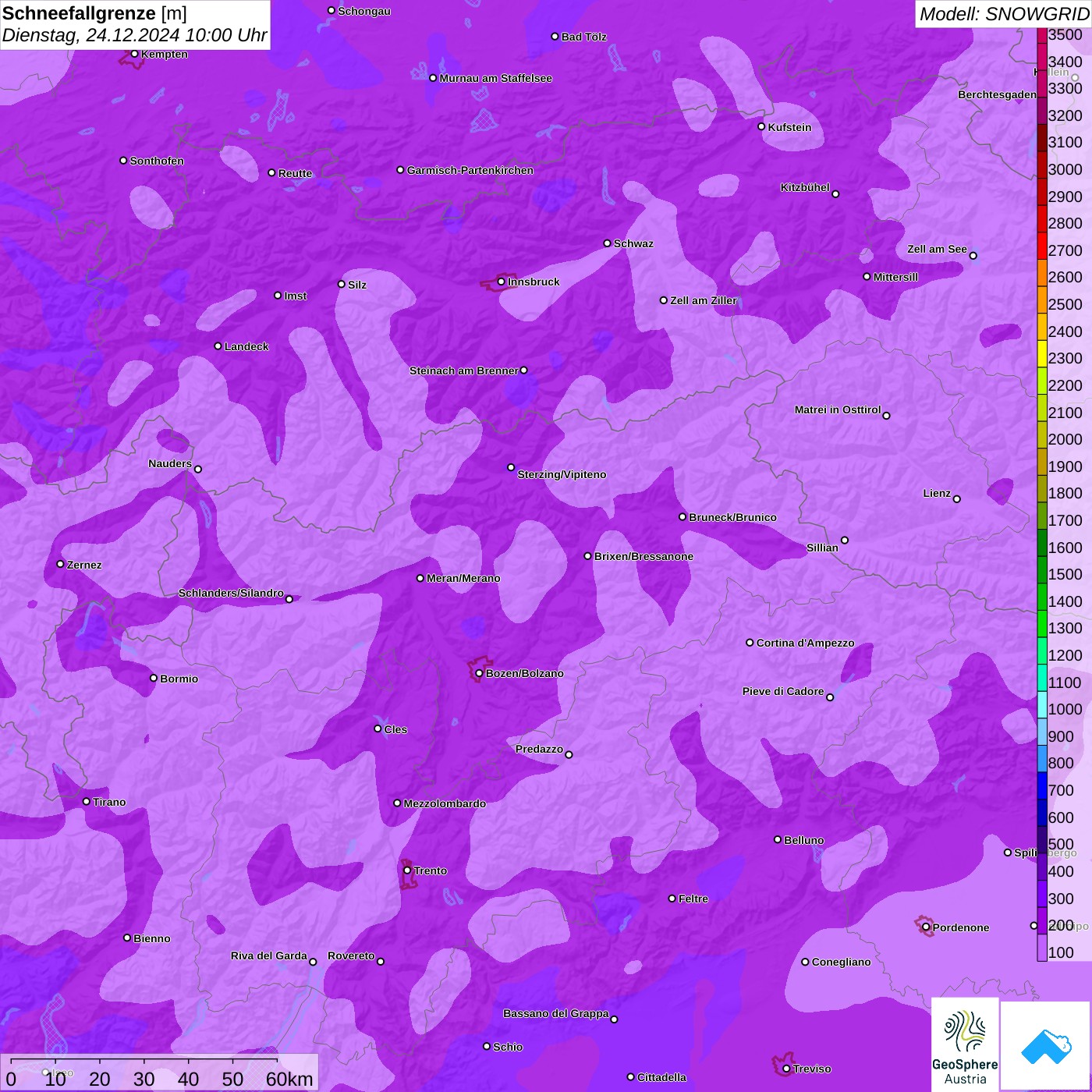
Task: Select the 'Modell: SNOWGRID' label
Action: 1004,14
